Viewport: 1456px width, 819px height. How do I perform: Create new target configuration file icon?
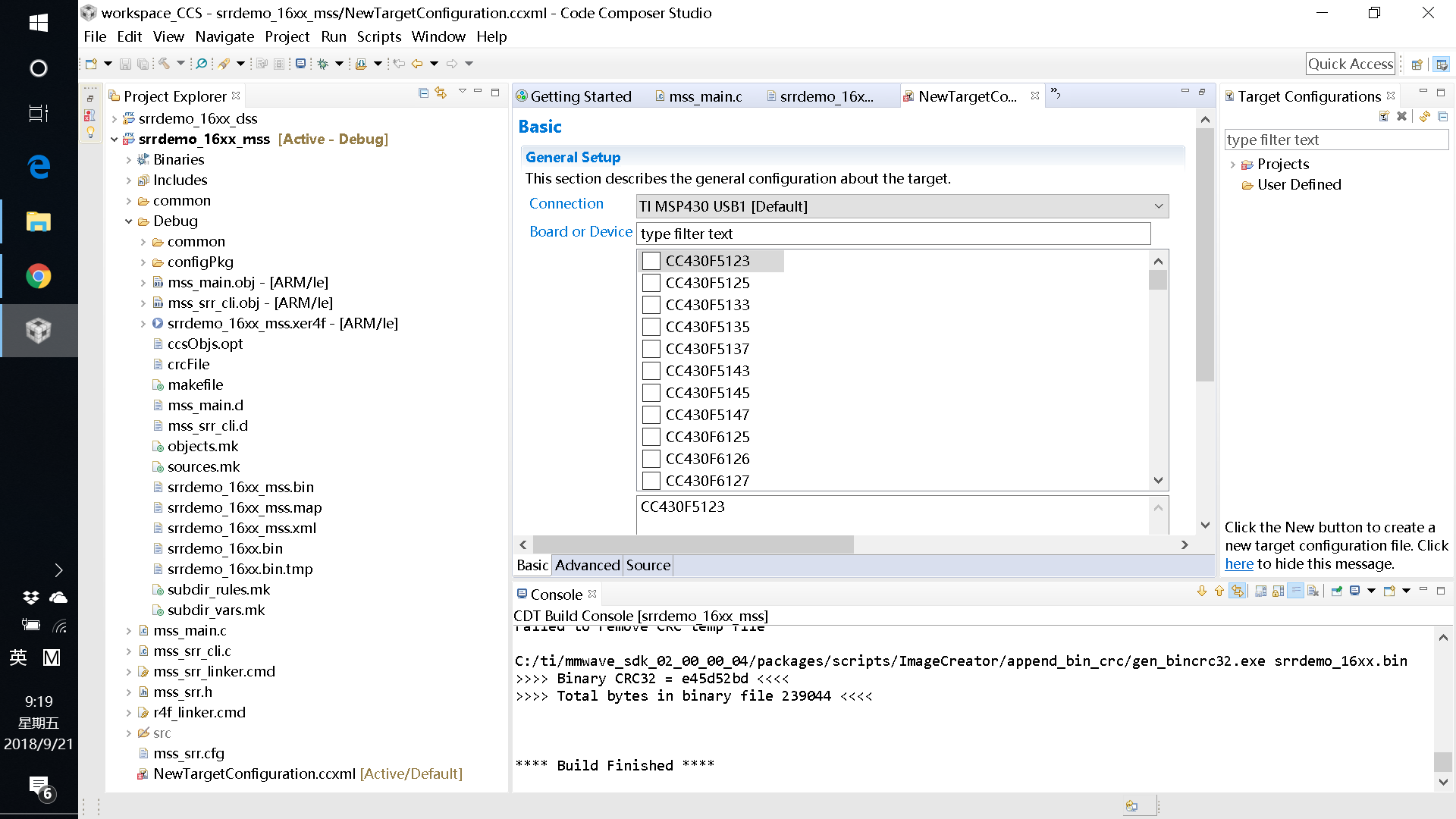1384,116
